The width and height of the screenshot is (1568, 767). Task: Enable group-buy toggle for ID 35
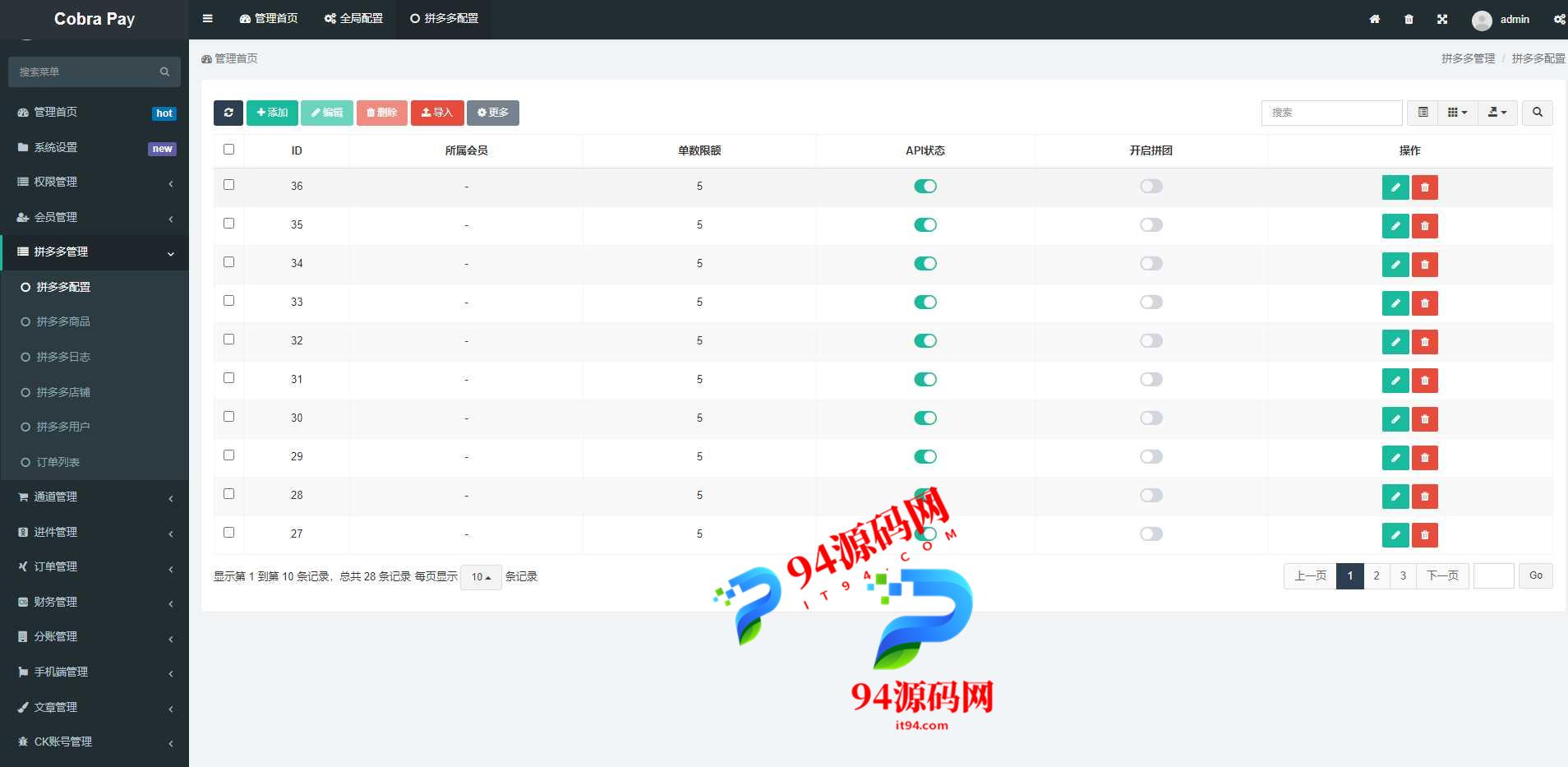coord(1151,224)
